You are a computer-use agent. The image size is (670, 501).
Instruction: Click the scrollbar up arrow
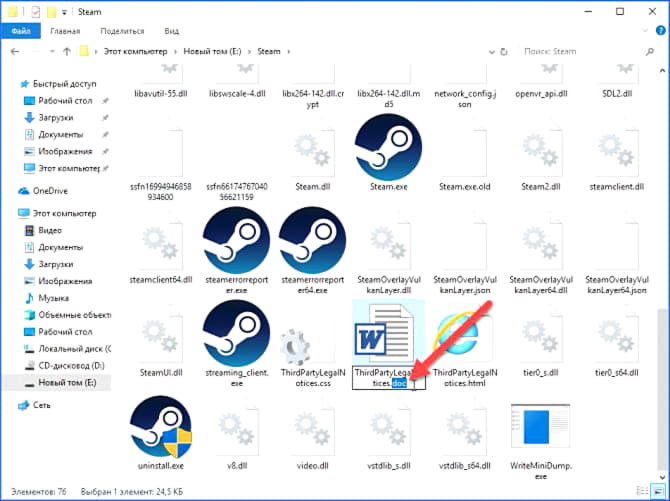click(x=662, y=71)
